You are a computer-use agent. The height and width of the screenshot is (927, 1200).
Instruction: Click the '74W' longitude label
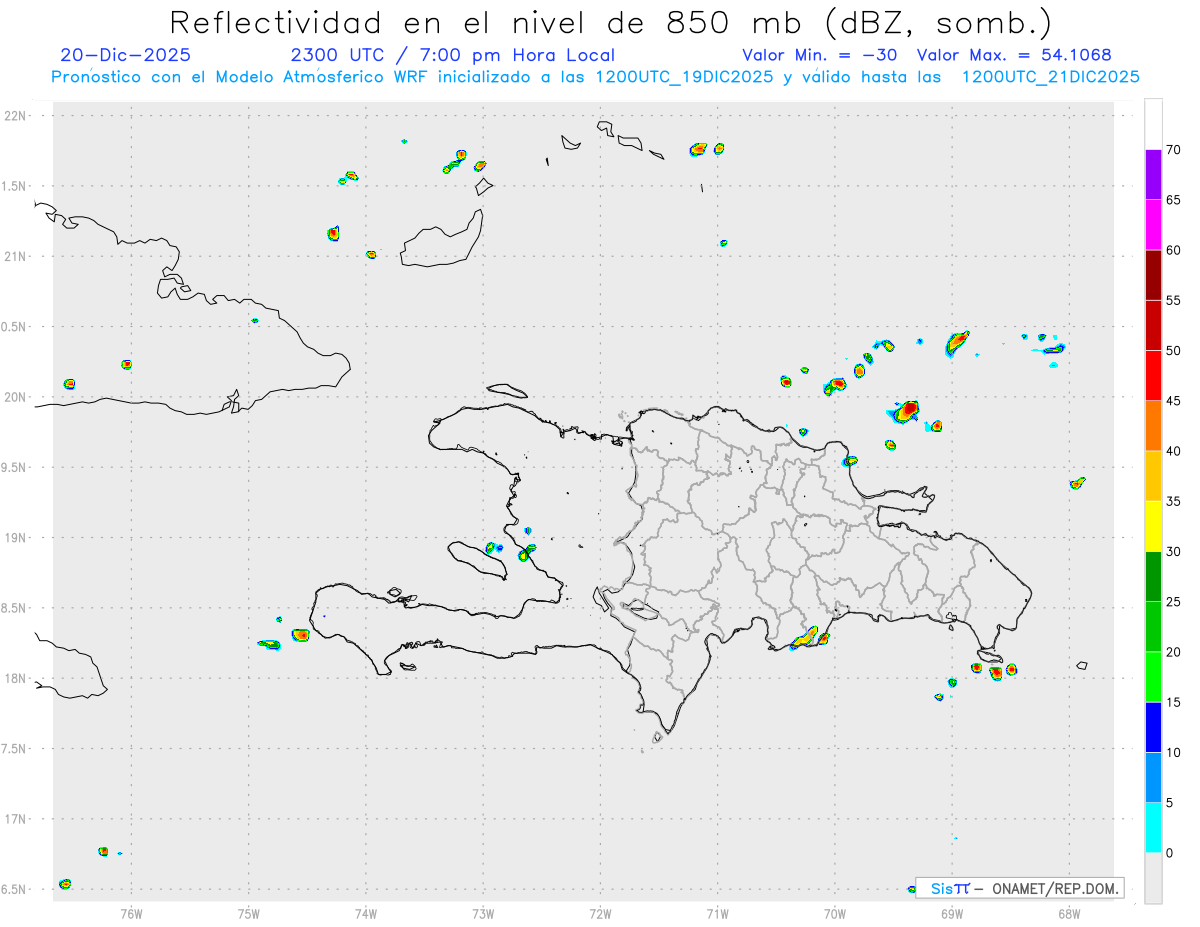(366, 913)
